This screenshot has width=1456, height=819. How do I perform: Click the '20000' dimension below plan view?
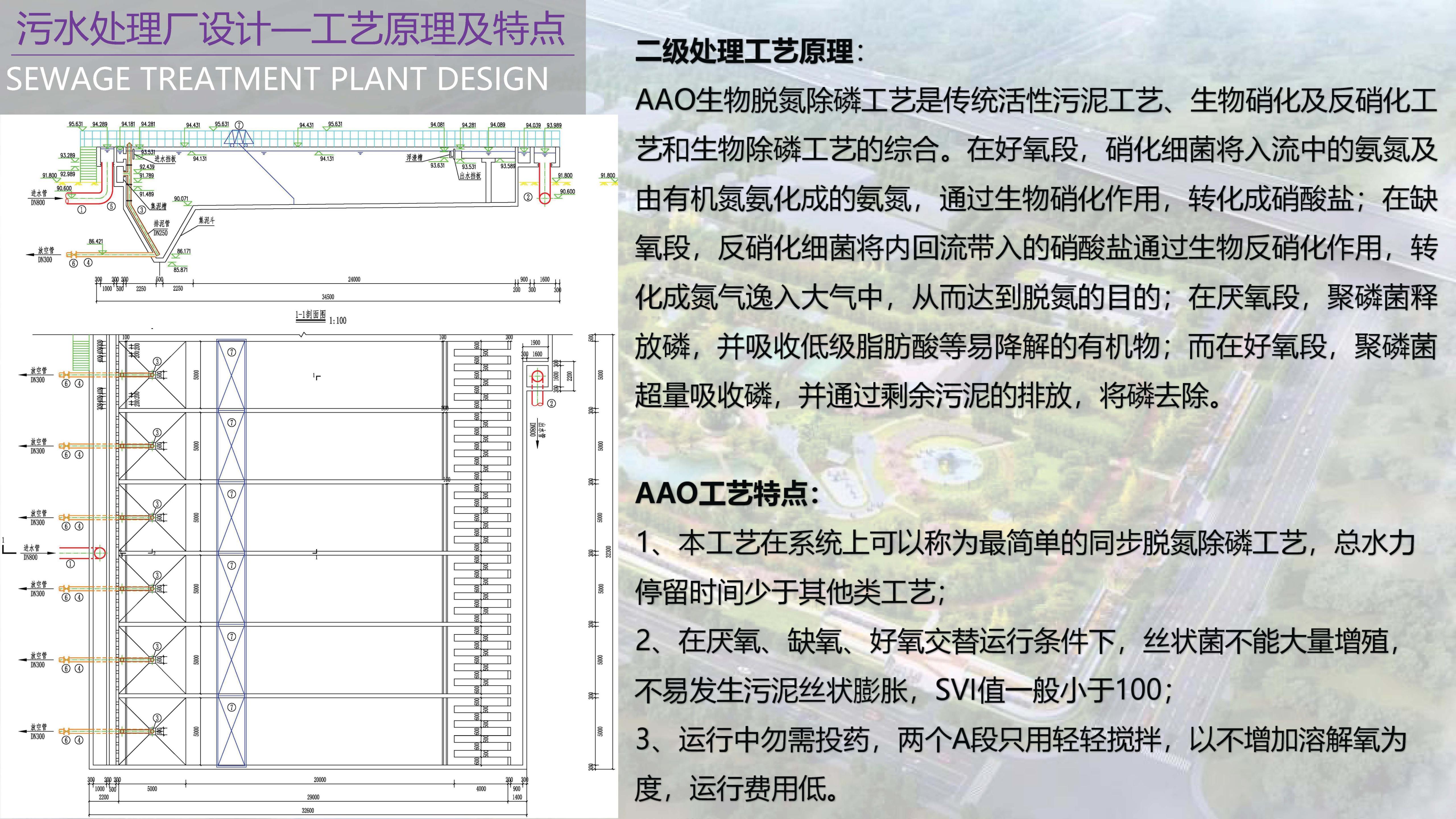click(x=320, y=779)
